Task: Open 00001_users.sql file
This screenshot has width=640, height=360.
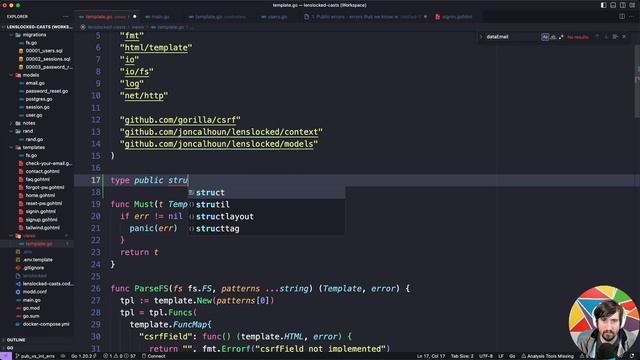Action: click(44, 51)
